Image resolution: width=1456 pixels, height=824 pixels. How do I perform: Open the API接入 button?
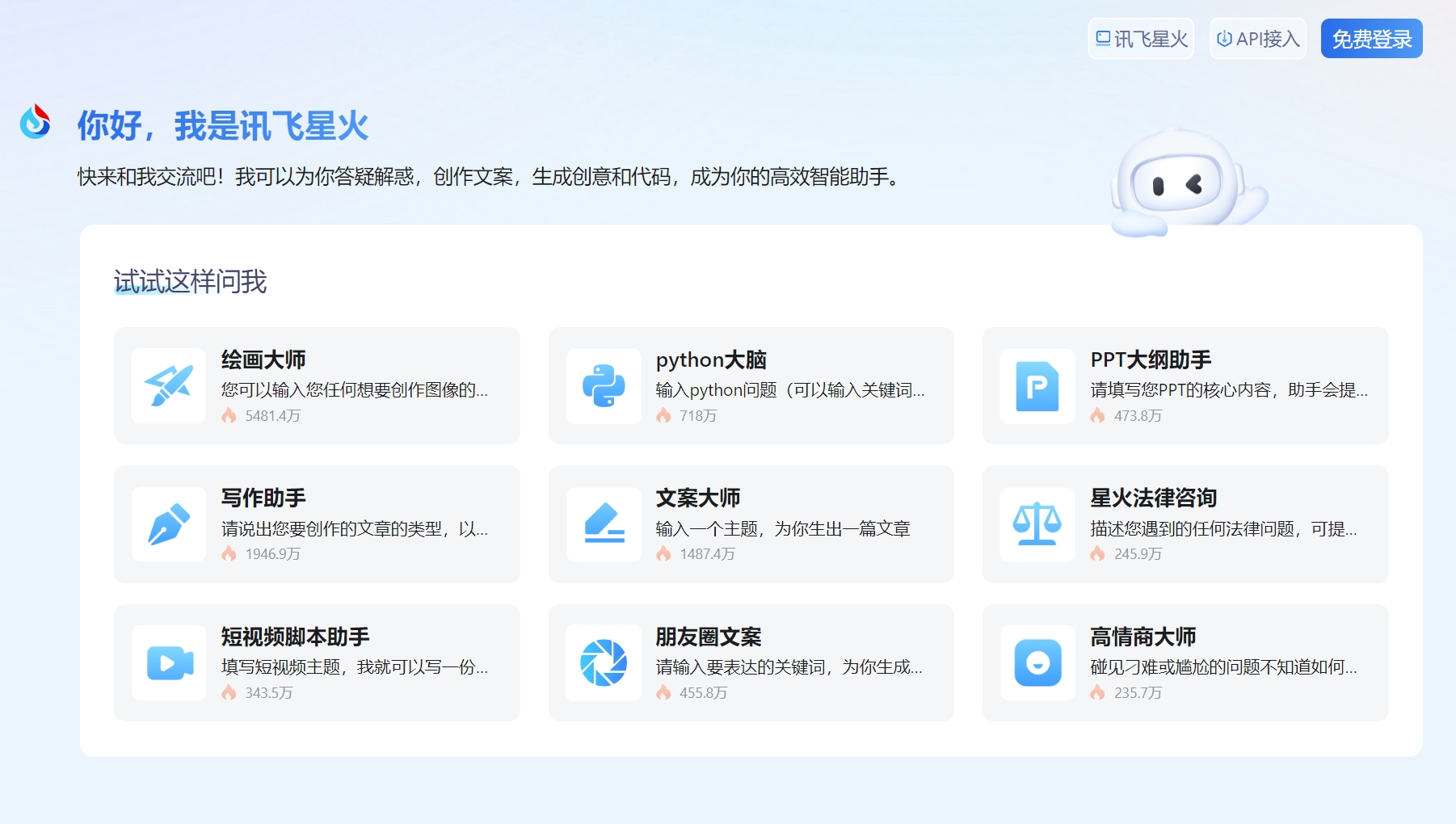pyautogui.click(x=1258, y=39)
